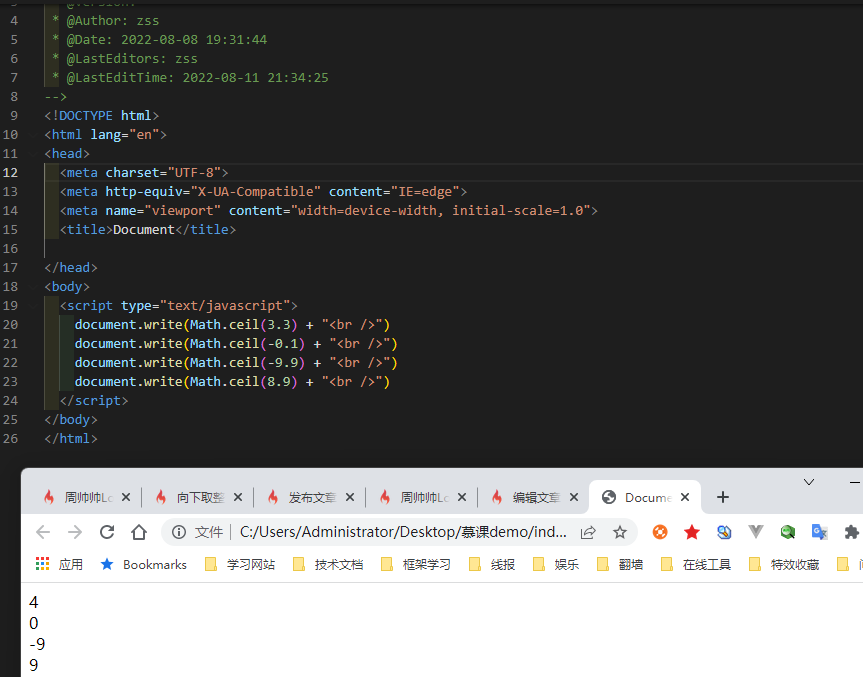Image resolution: width=863 pixels, height=677 pixels.
Task: Open the 学习网站 bookmark folder
Action: pyautogui.click(x=239, y=564)
